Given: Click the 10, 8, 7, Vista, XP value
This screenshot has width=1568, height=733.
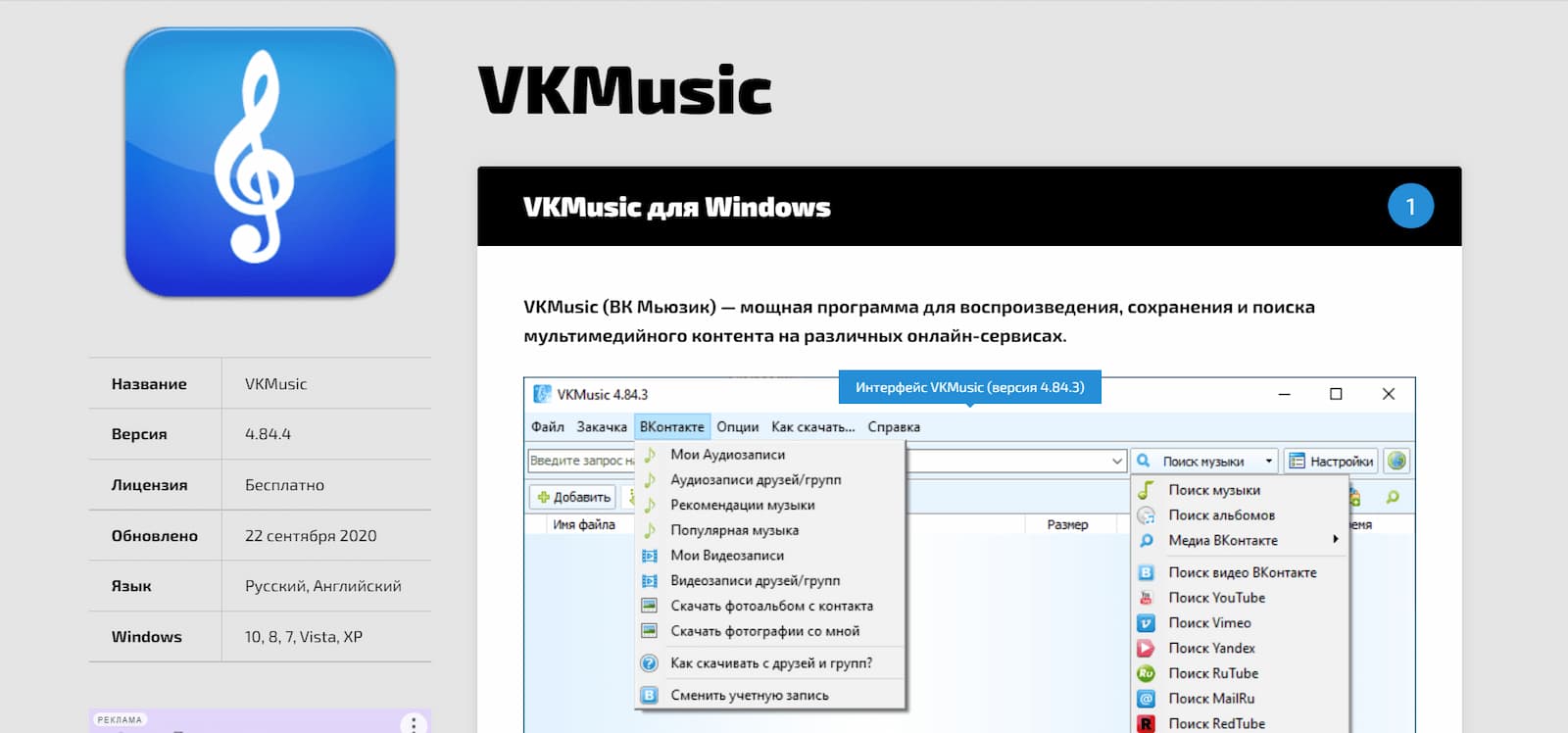Looking at the screenshot, I should 304,637.
